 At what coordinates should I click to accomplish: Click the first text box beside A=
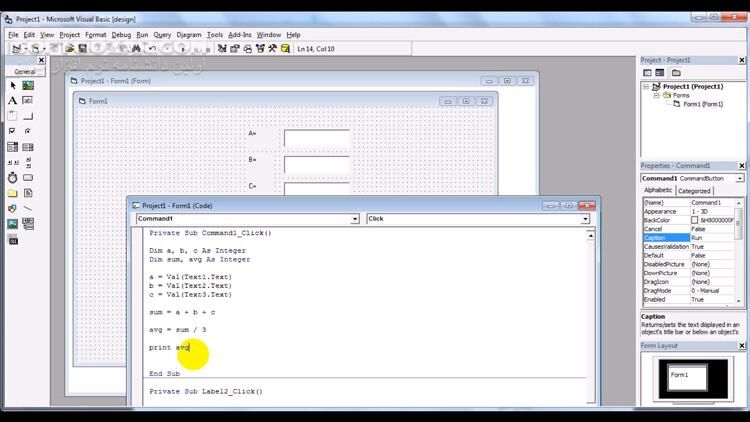317,138
